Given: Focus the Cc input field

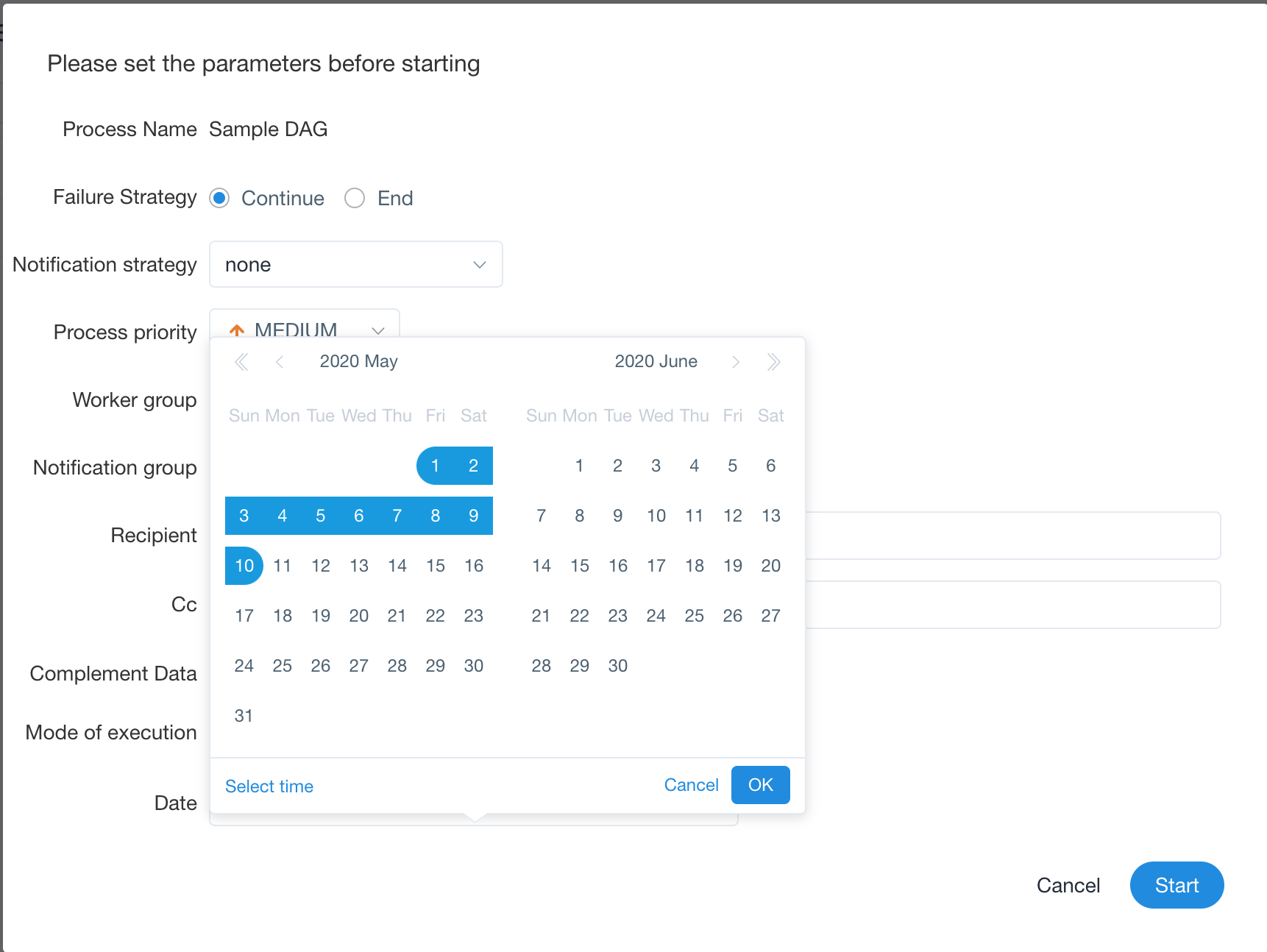Looking at the screenshot, I should [x=1012, y=605].
